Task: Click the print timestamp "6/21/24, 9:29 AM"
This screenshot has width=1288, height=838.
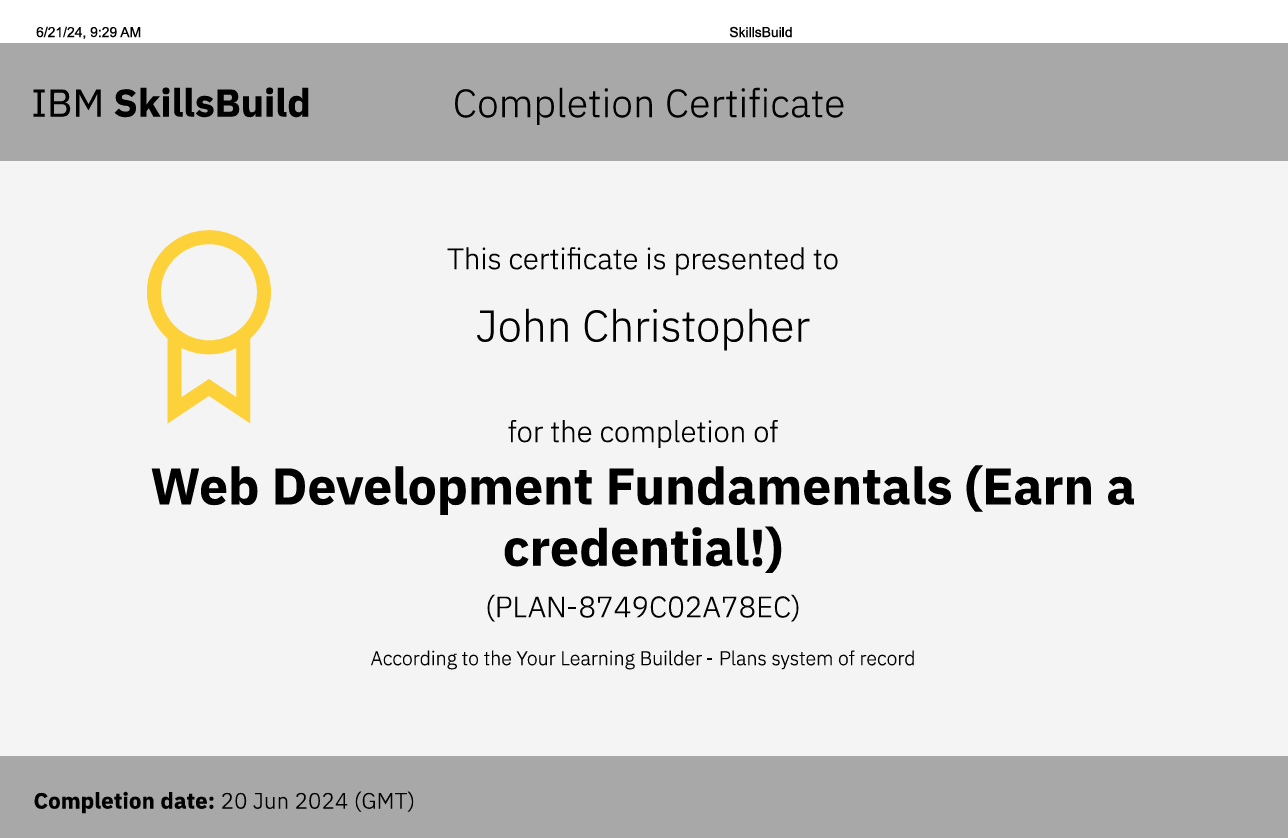Action: tap(88, 32)
